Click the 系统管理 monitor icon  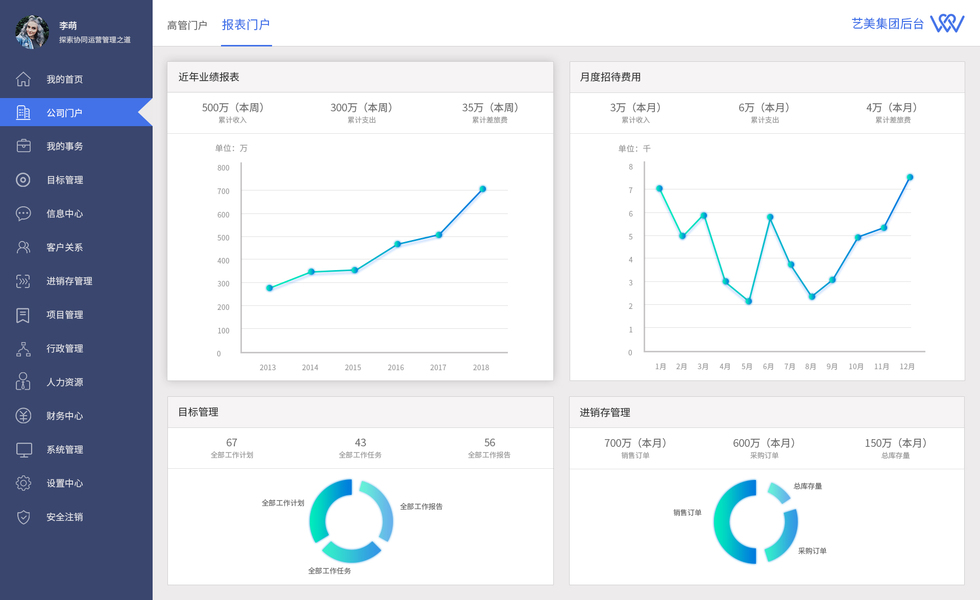pyautogui.click(x=24, y=450)
